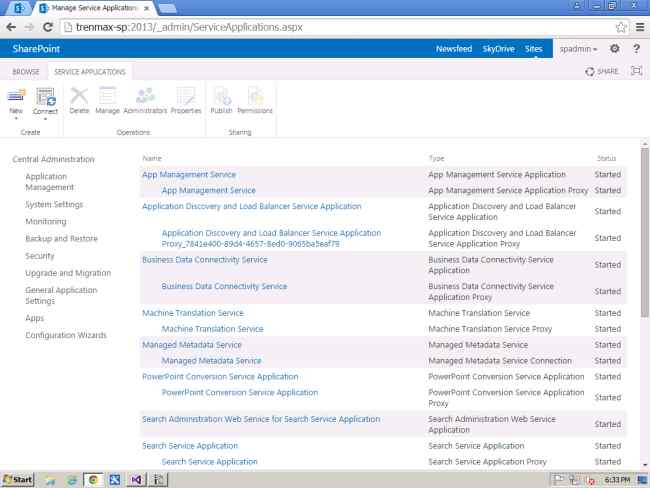Open Upgrade and Migration in the sidebar

(x=68, y=273)
